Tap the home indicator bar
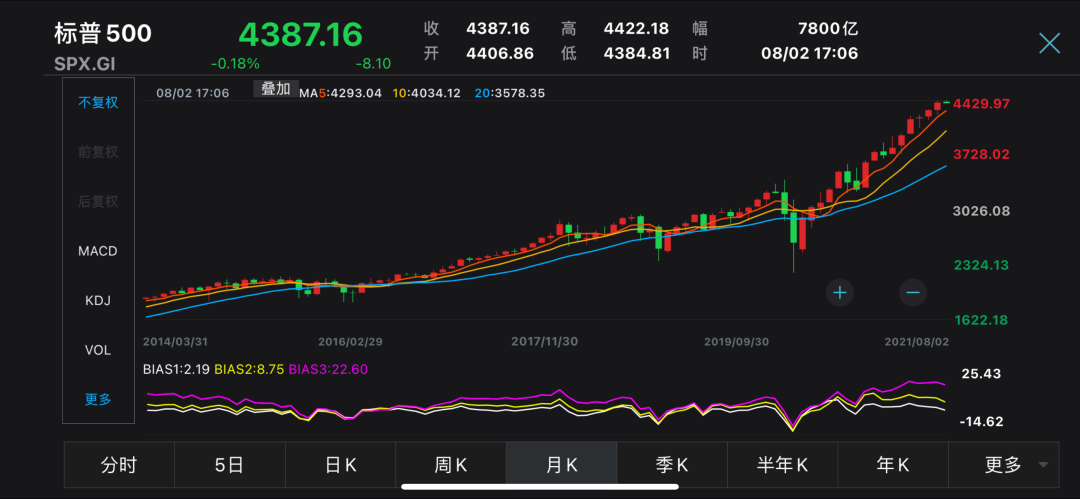 click(x=540, y=487)
